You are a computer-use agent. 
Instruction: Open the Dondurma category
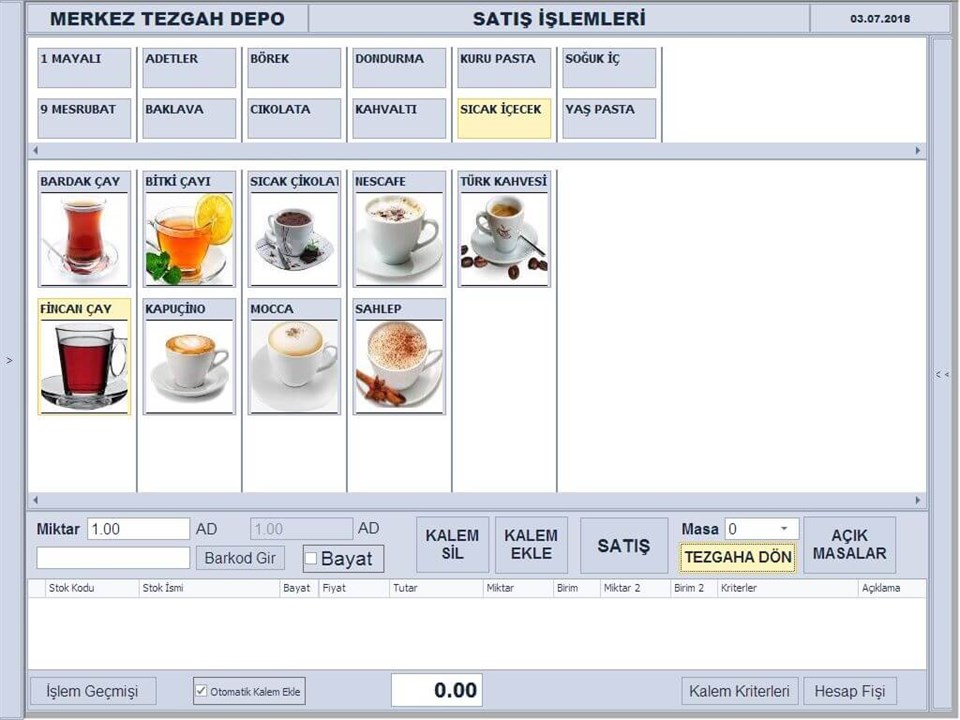(399, 68)
